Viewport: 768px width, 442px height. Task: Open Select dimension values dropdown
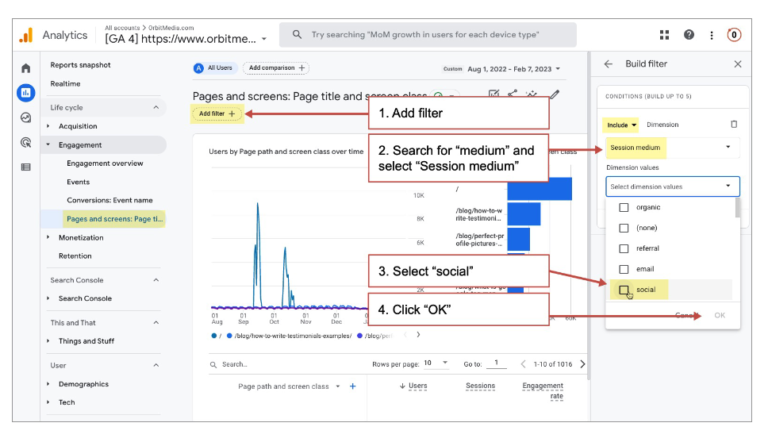pyautogui.click(x=672, y=186)
